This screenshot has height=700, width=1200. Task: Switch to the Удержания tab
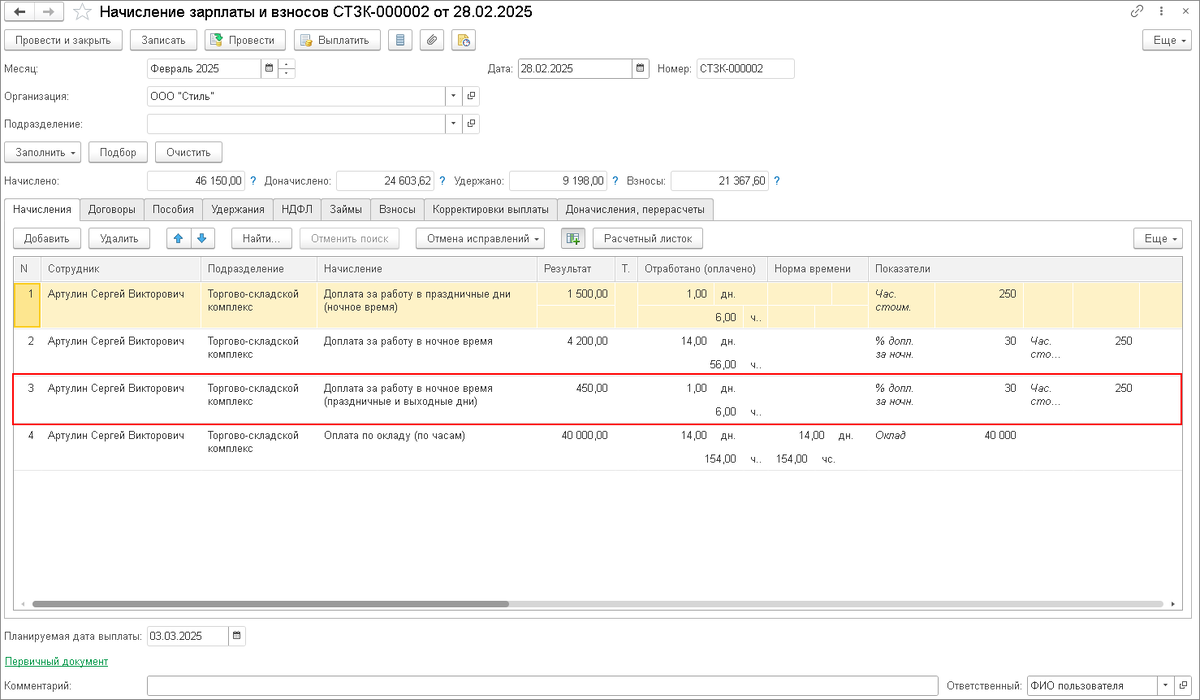click(238, 210)
